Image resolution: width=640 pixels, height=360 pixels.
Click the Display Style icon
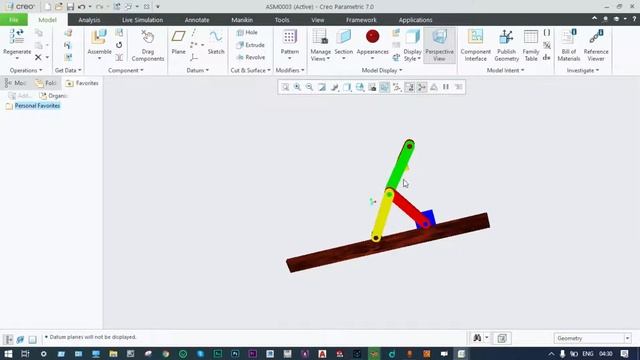pos(413,37)
